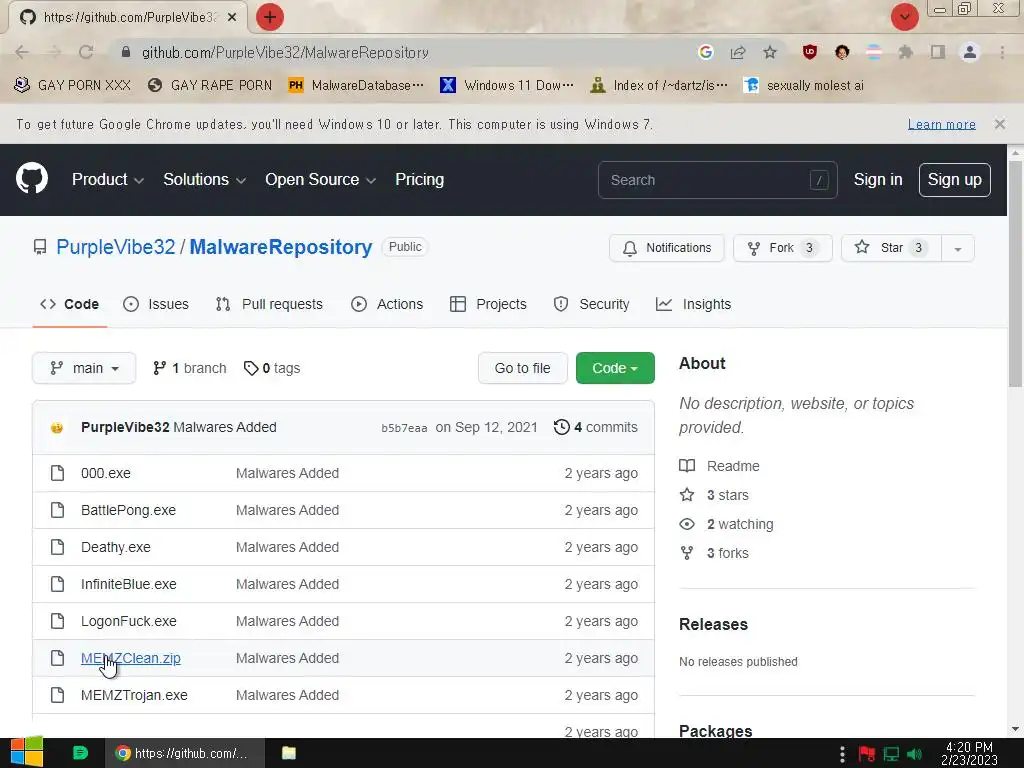Screen dimensions: 1024x768
Task: Expand the Solutions menu
Action: click(x=204, y=180)
